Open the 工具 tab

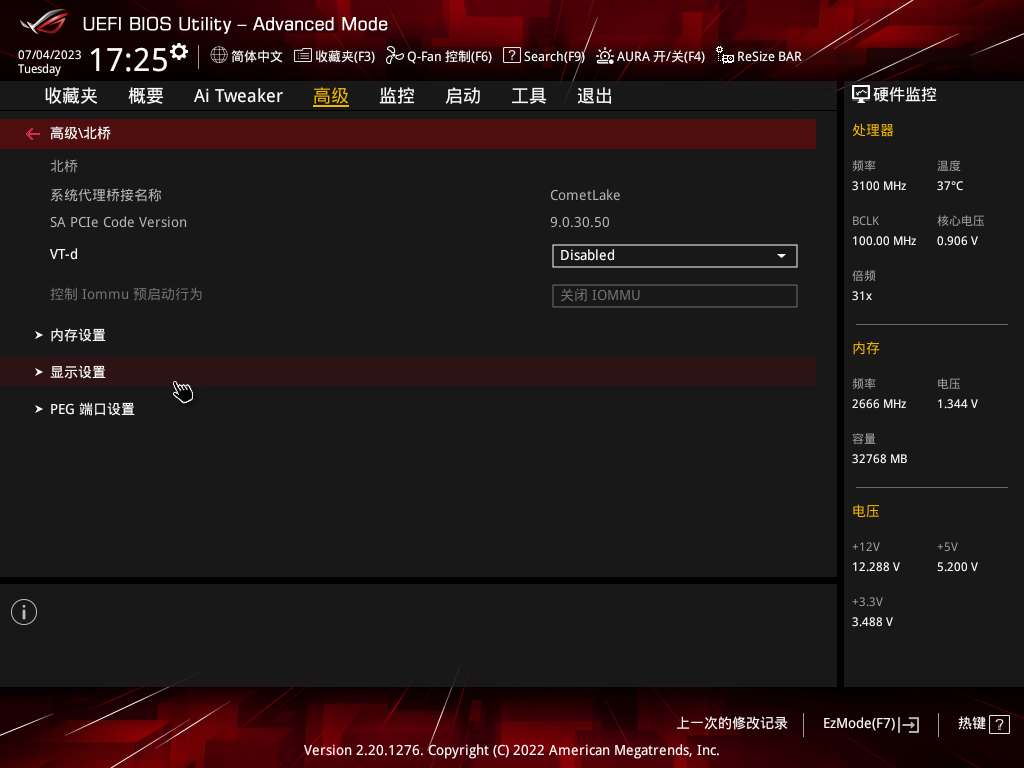click(529, 96)
